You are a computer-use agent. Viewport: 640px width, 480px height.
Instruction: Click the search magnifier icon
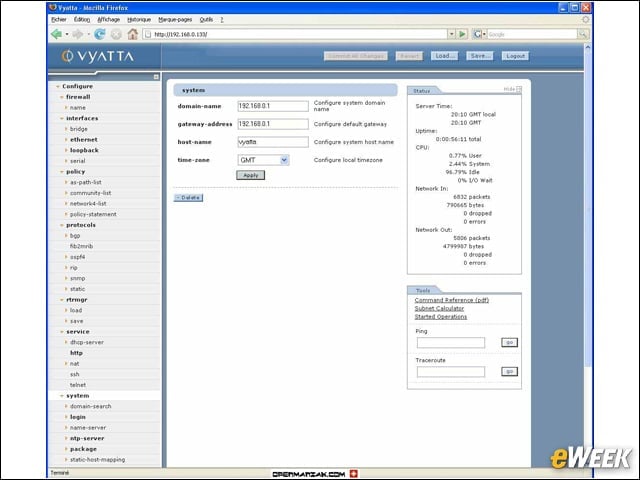click(583, 34)
